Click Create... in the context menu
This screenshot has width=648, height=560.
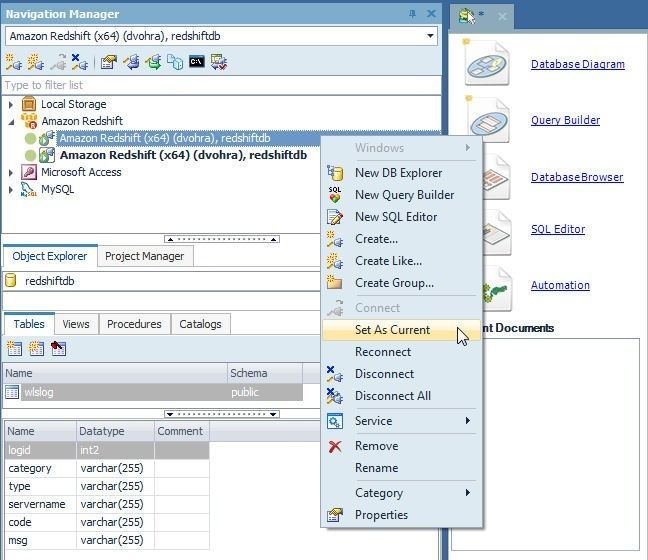point(402,239)
